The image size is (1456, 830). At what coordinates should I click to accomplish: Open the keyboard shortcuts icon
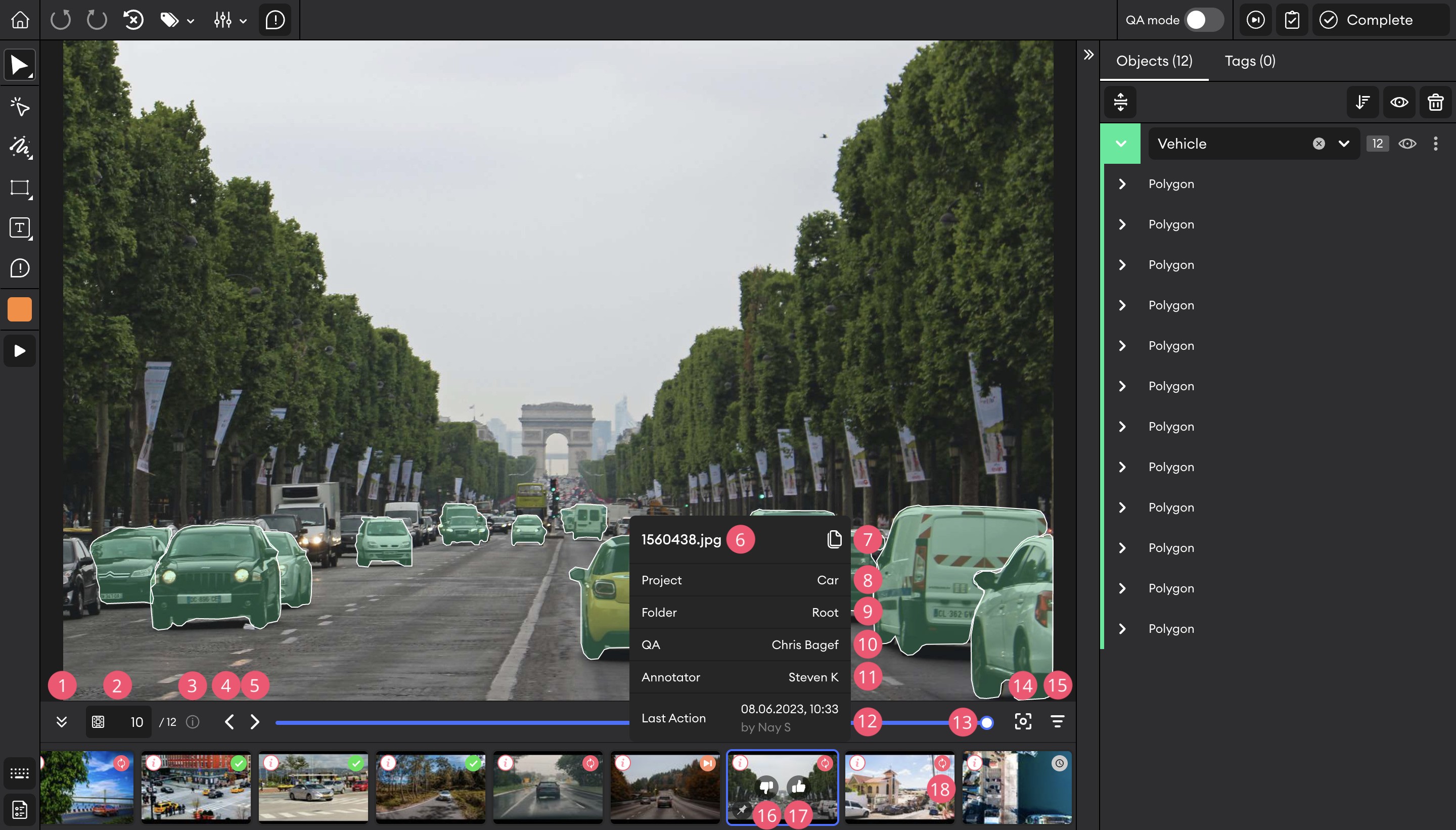[x=20, y=773]
